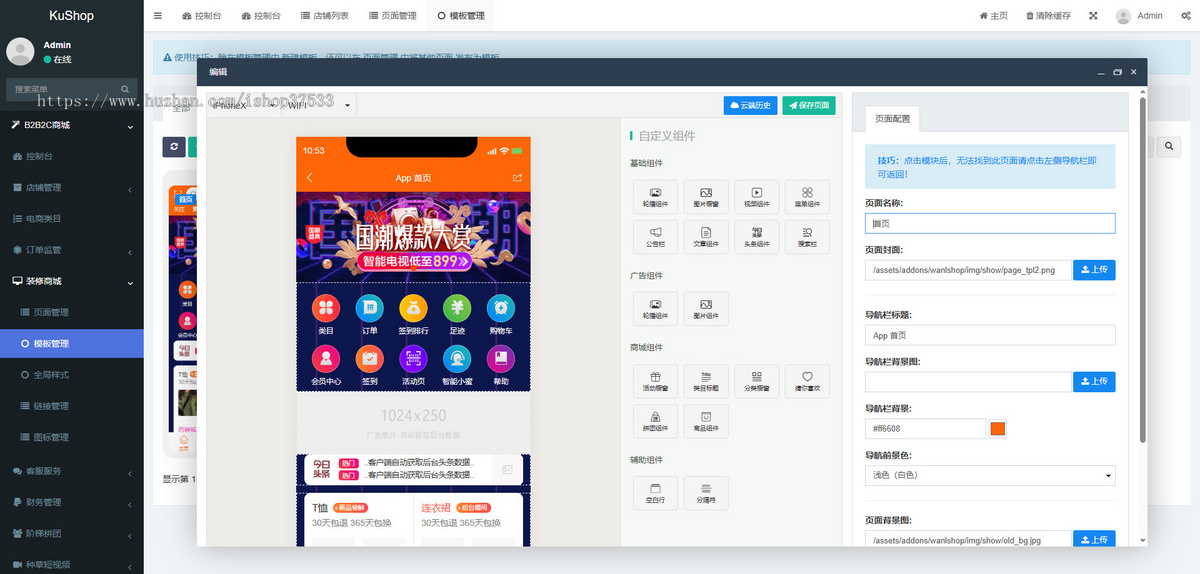Click 上传 beside 导航栏背景图 field
The image size is (1200, 574).
[x=1094, y=381]
